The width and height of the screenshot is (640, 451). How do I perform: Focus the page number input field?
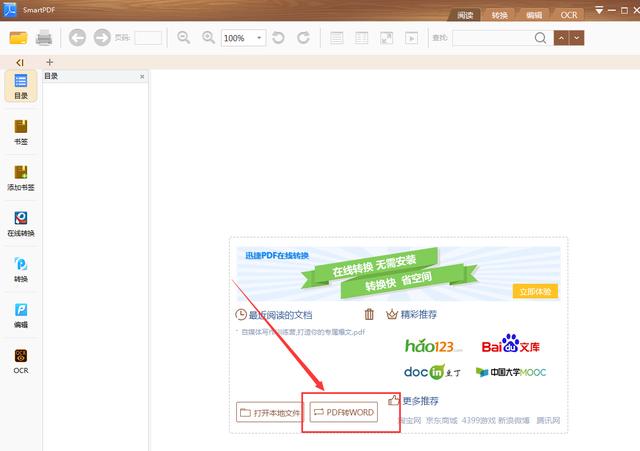148,38
